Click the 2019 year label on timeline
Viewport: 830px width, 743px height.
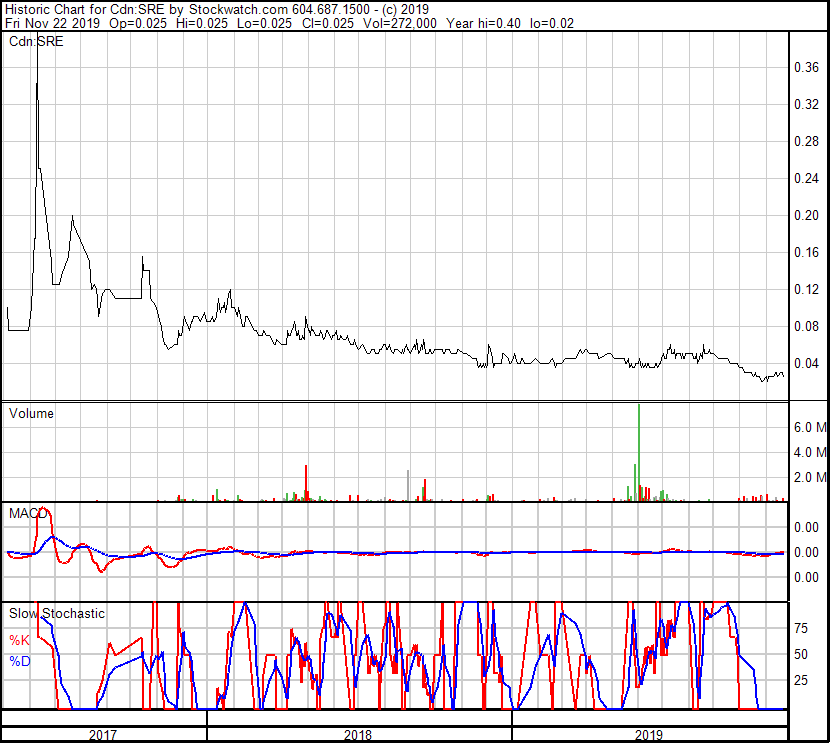[x=649, y=735]
